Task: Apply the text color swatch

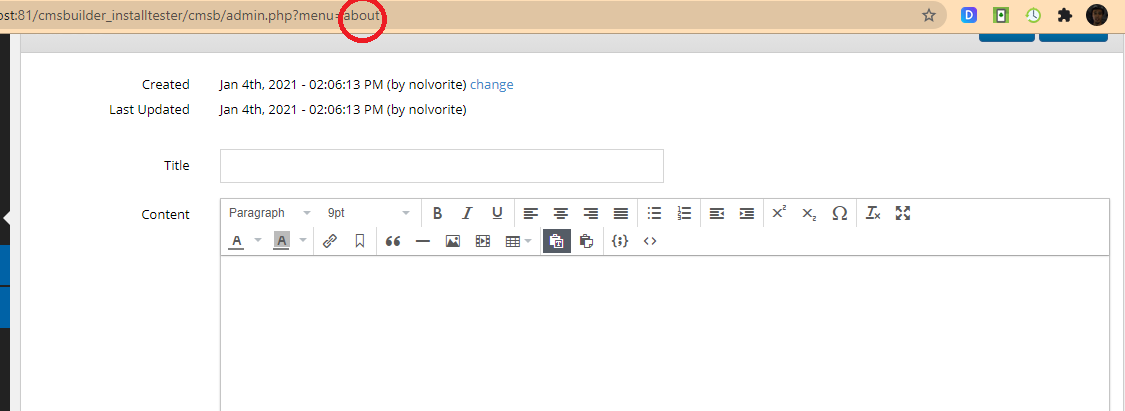Action: point(237,241)
